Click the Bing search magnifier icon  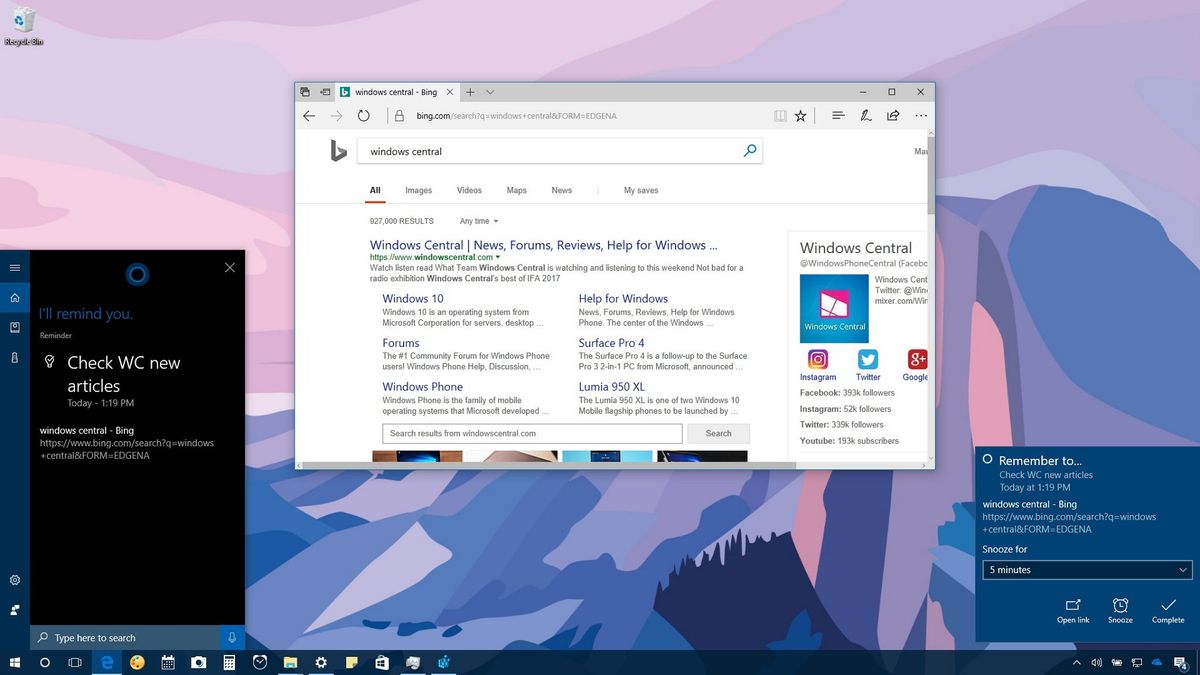(750, 151)
